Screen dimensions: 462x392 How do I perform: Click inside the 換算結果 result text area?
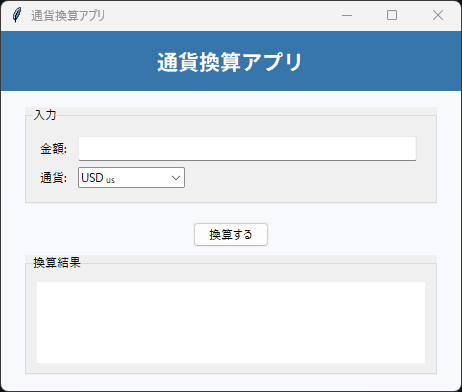[x=231, y=322]
